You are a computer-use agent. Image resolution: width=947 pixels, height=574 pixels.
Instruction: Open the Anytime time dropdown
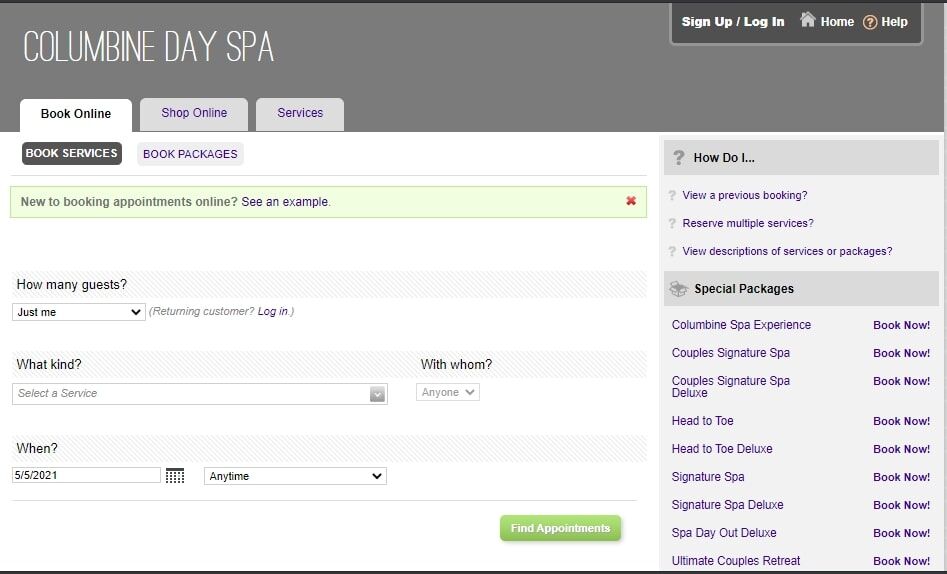coord(295,476)
